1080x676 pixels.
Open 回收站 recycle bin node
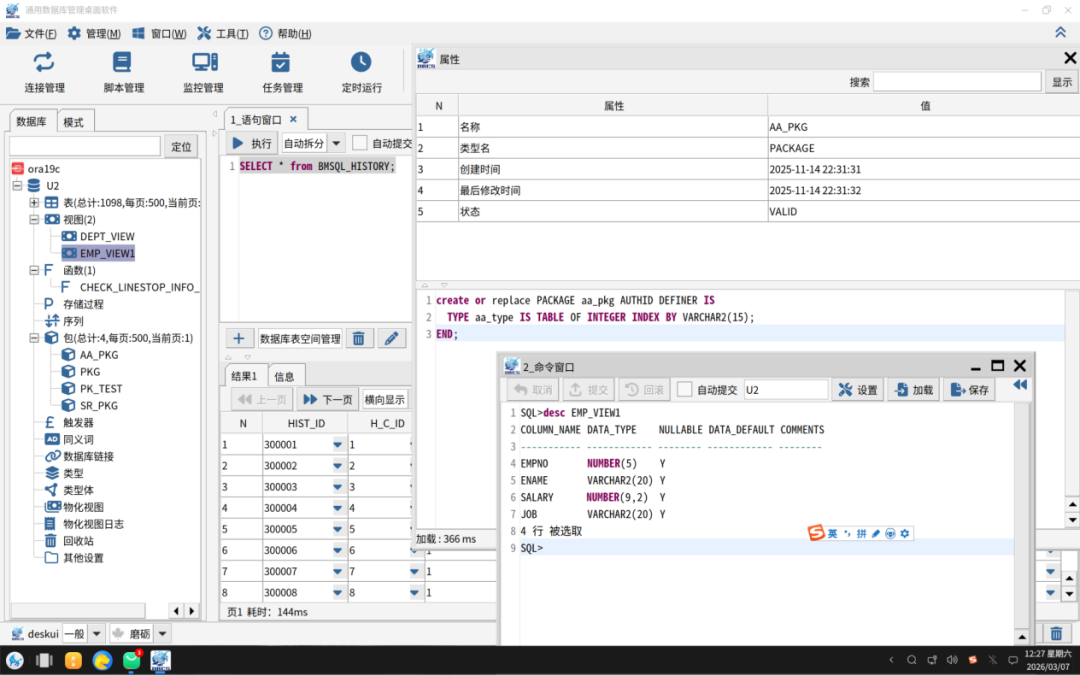78,541
